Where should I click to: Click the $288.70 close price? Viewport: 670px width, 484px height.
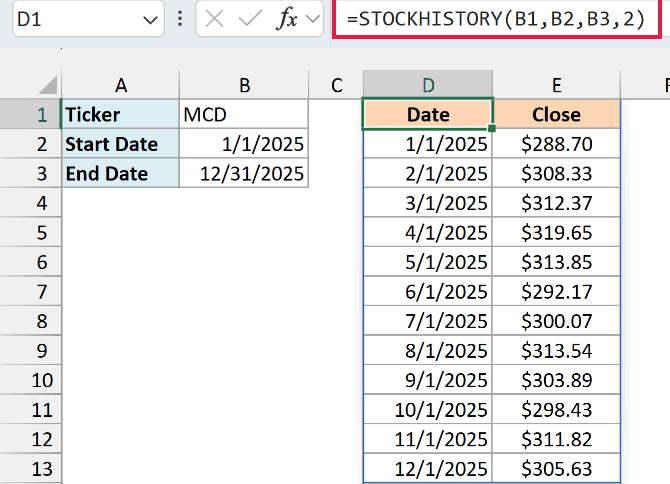[x=556, y=144]
